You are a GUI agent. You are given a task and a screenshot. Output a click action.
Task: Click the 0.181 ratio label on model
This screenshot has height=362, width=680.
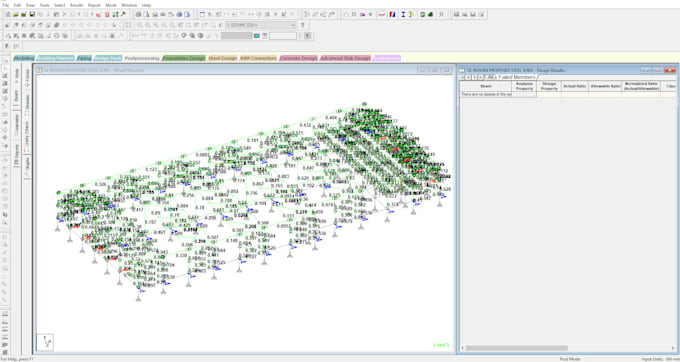pos(253,140)
